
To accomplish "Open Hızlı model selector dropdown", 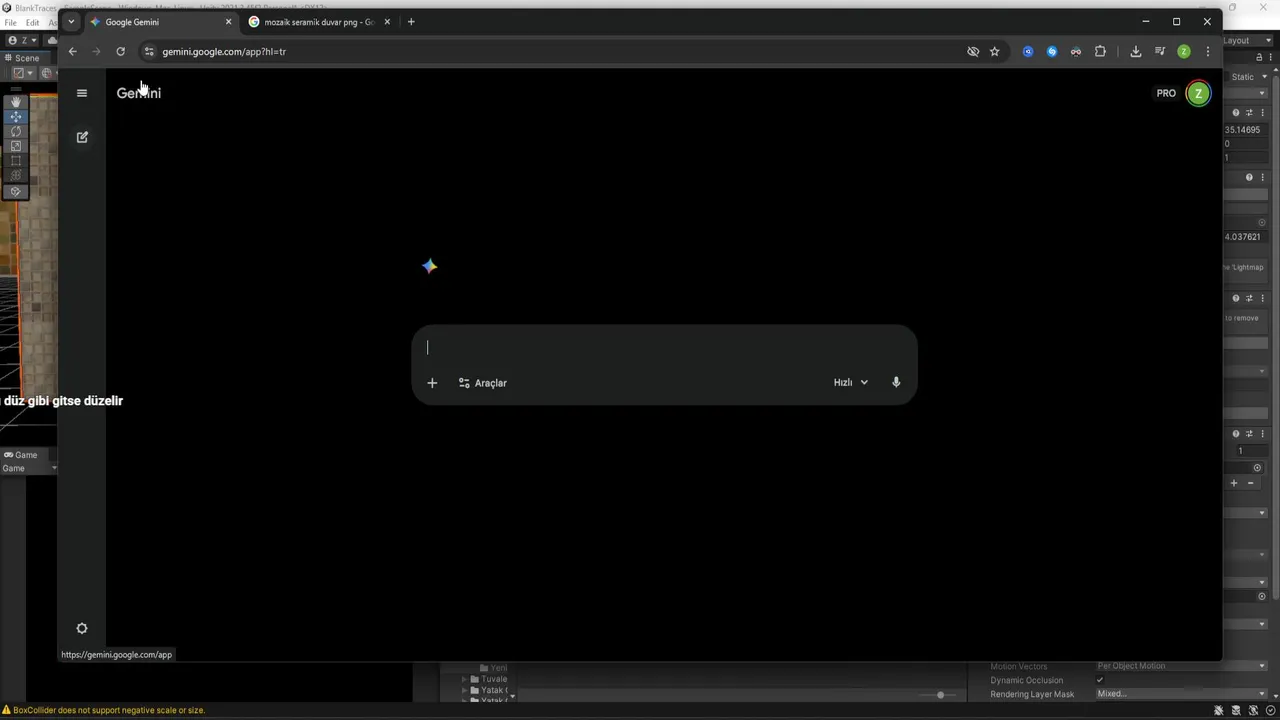I will (851, 382).
